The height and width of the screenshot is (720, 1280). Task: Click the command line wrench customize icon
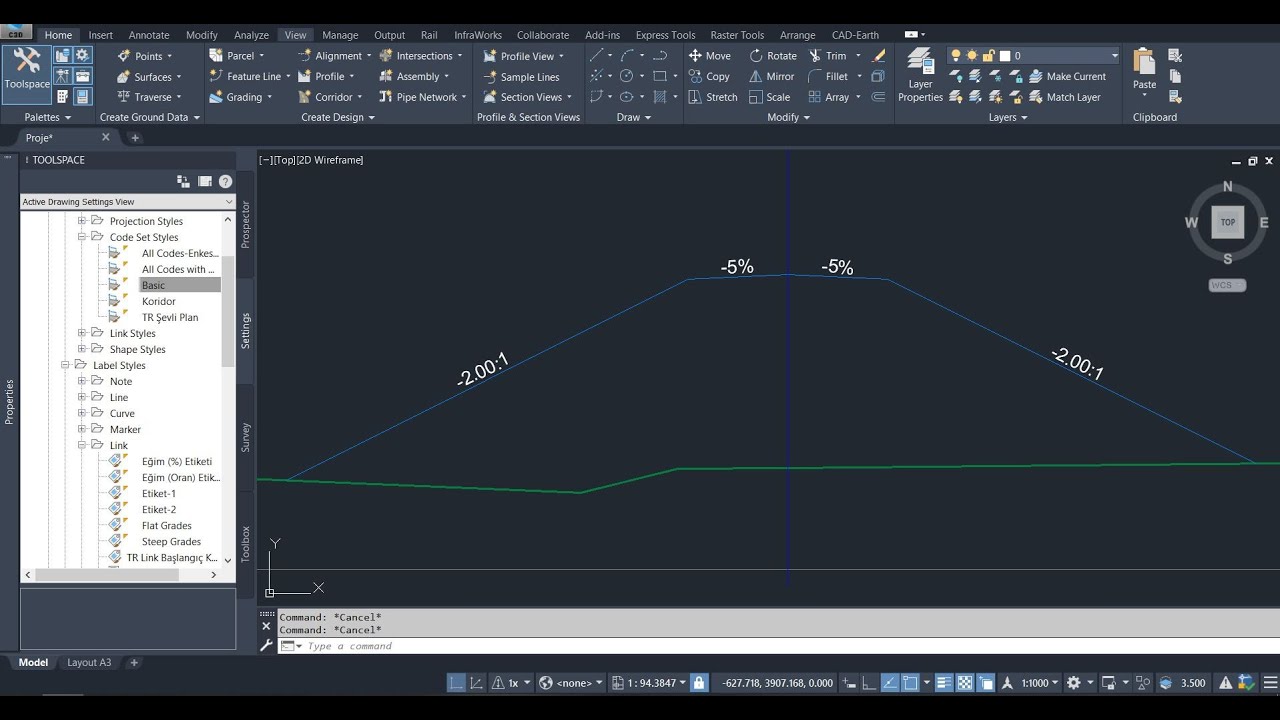coord(266,646)
